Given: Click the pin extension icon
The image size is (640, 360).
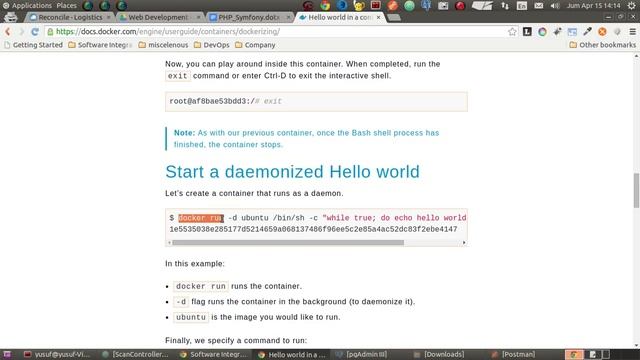Looking at the screenshot, I should (x=557, y=31).
